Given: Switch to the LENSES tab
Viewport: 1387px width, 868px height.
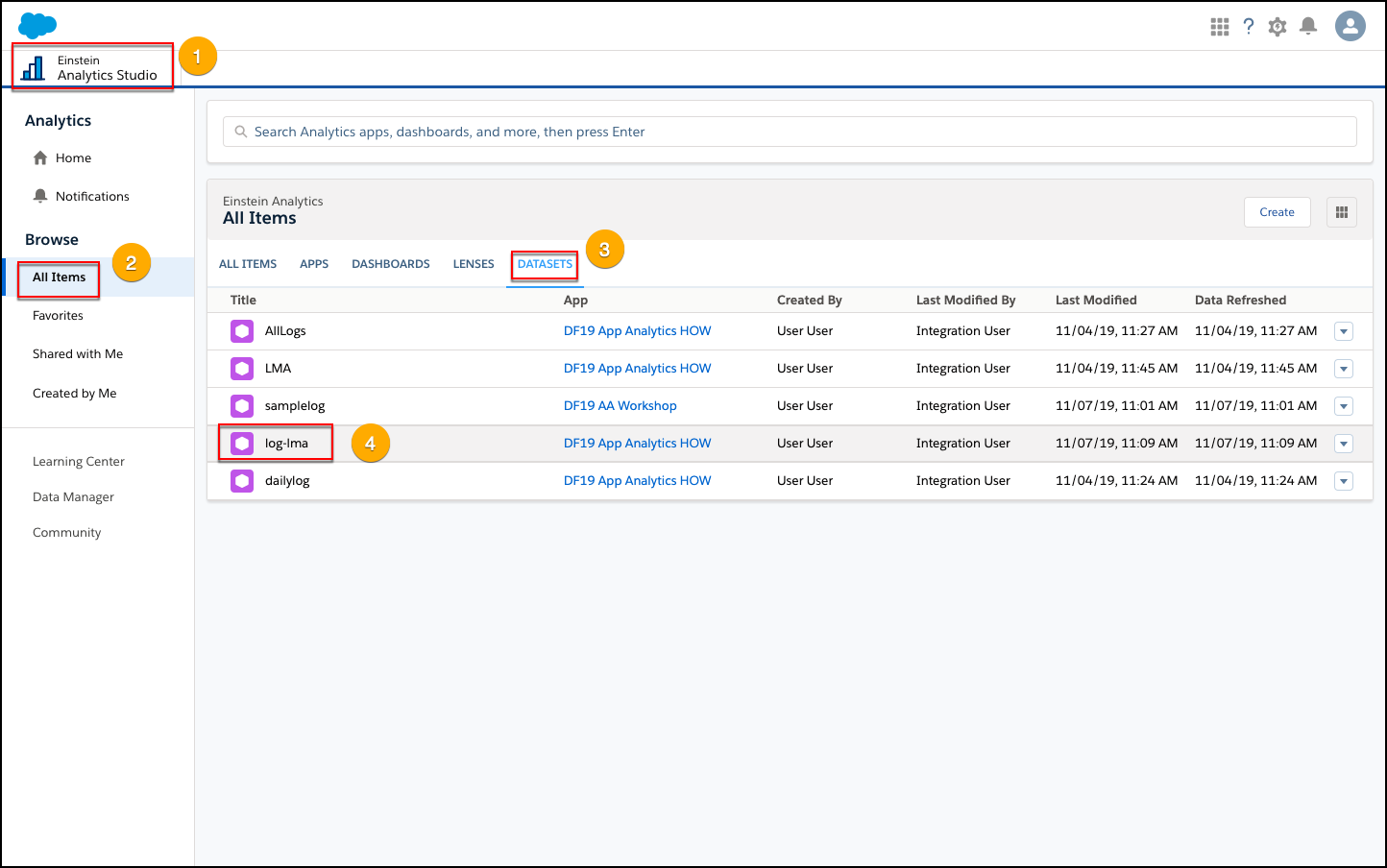Looking at the screenshot, I should point(474,264).
